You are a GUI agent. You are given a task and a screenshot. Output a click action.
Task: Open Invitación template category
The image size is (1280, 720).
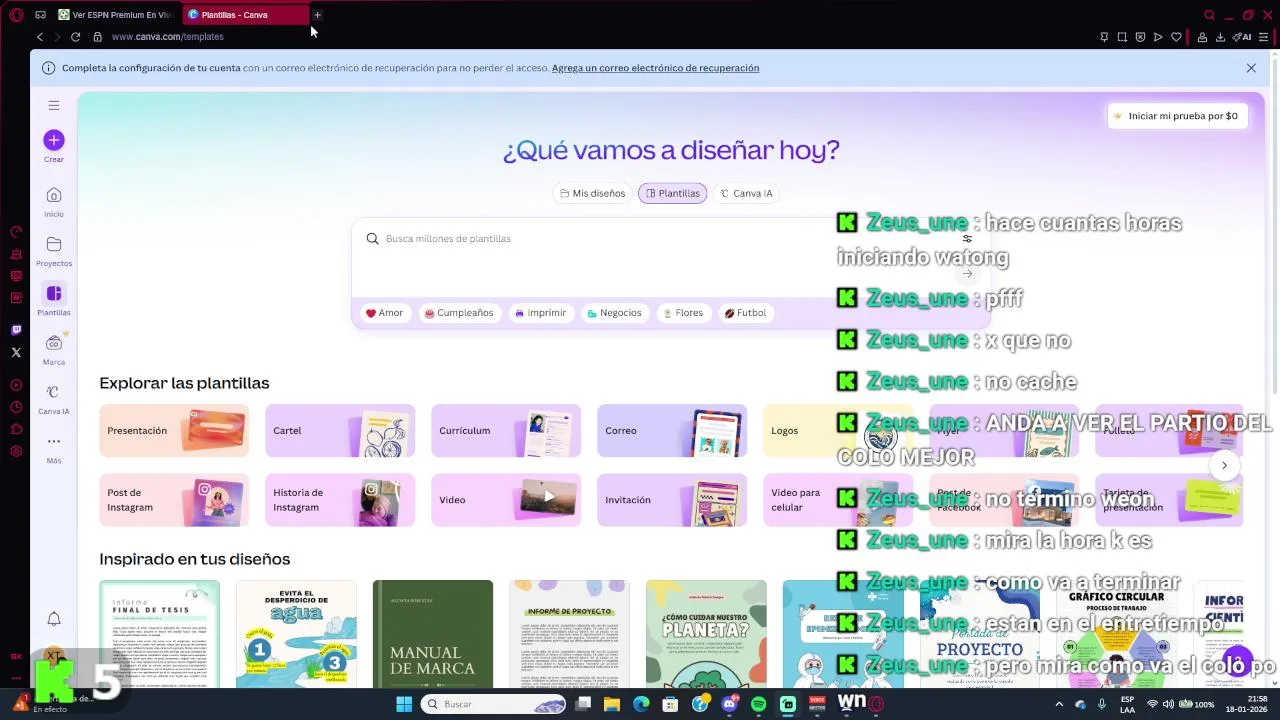coord(672,500)
